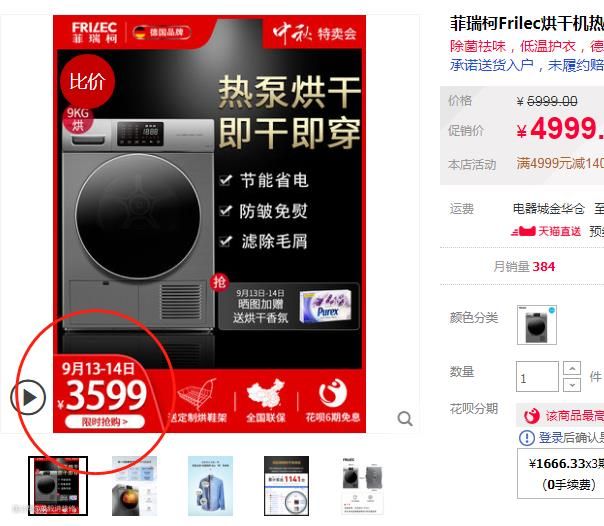Click the quantity input field

coord(537,377)
